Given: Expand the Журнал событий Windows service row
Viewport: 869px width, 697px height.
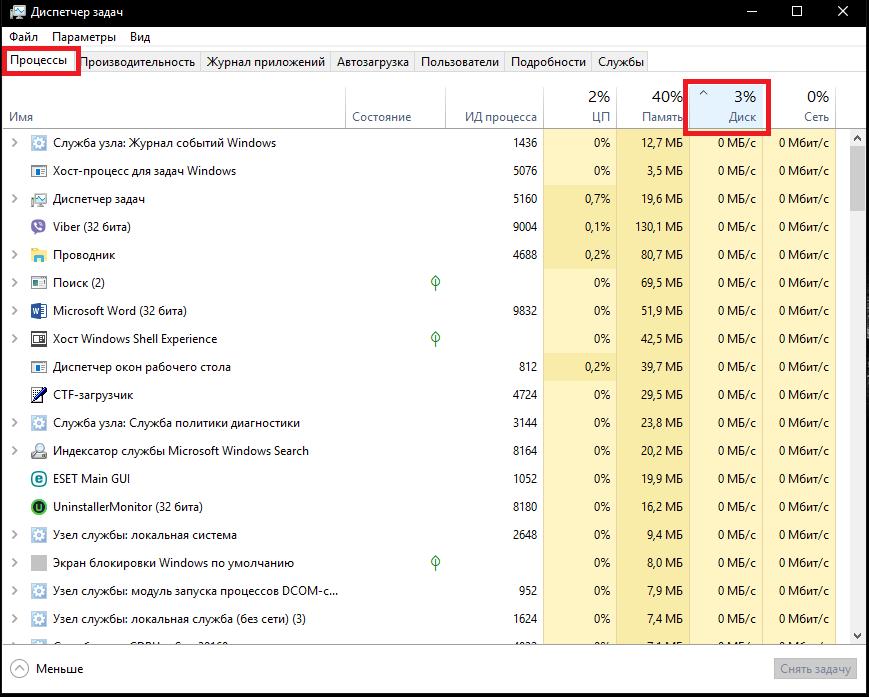Looking at the screenshot, I should click(14, 143).
